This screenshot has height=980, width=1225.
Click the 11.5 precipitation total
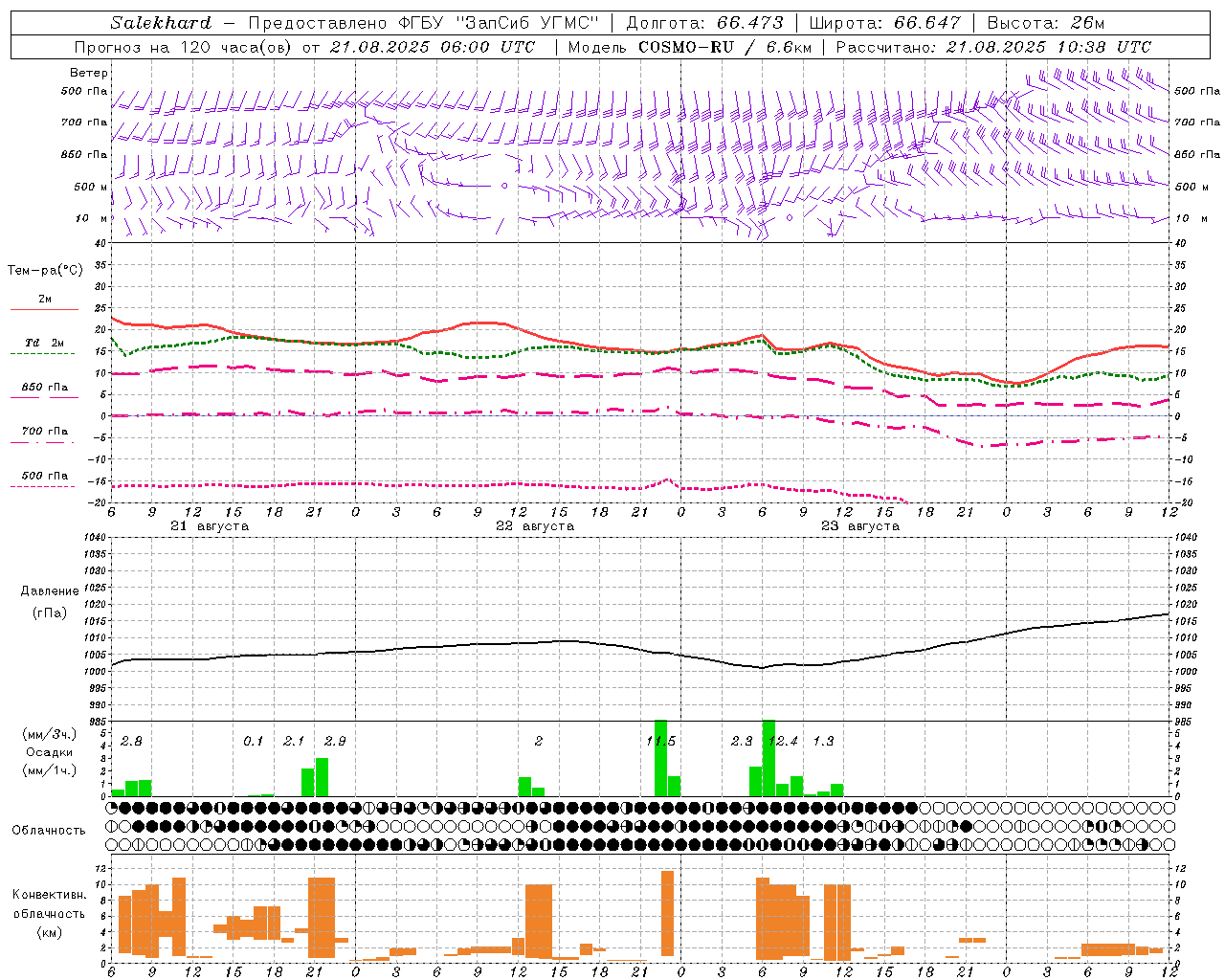pyautogui.click(x=661, y=741)
